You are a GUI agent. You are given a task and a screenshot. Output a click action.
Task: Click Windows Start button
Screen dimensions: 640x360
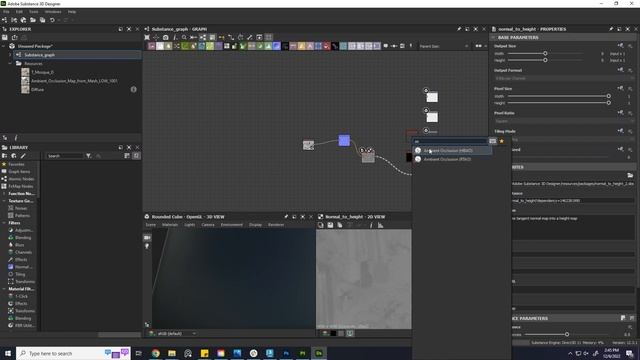point(8,353)
